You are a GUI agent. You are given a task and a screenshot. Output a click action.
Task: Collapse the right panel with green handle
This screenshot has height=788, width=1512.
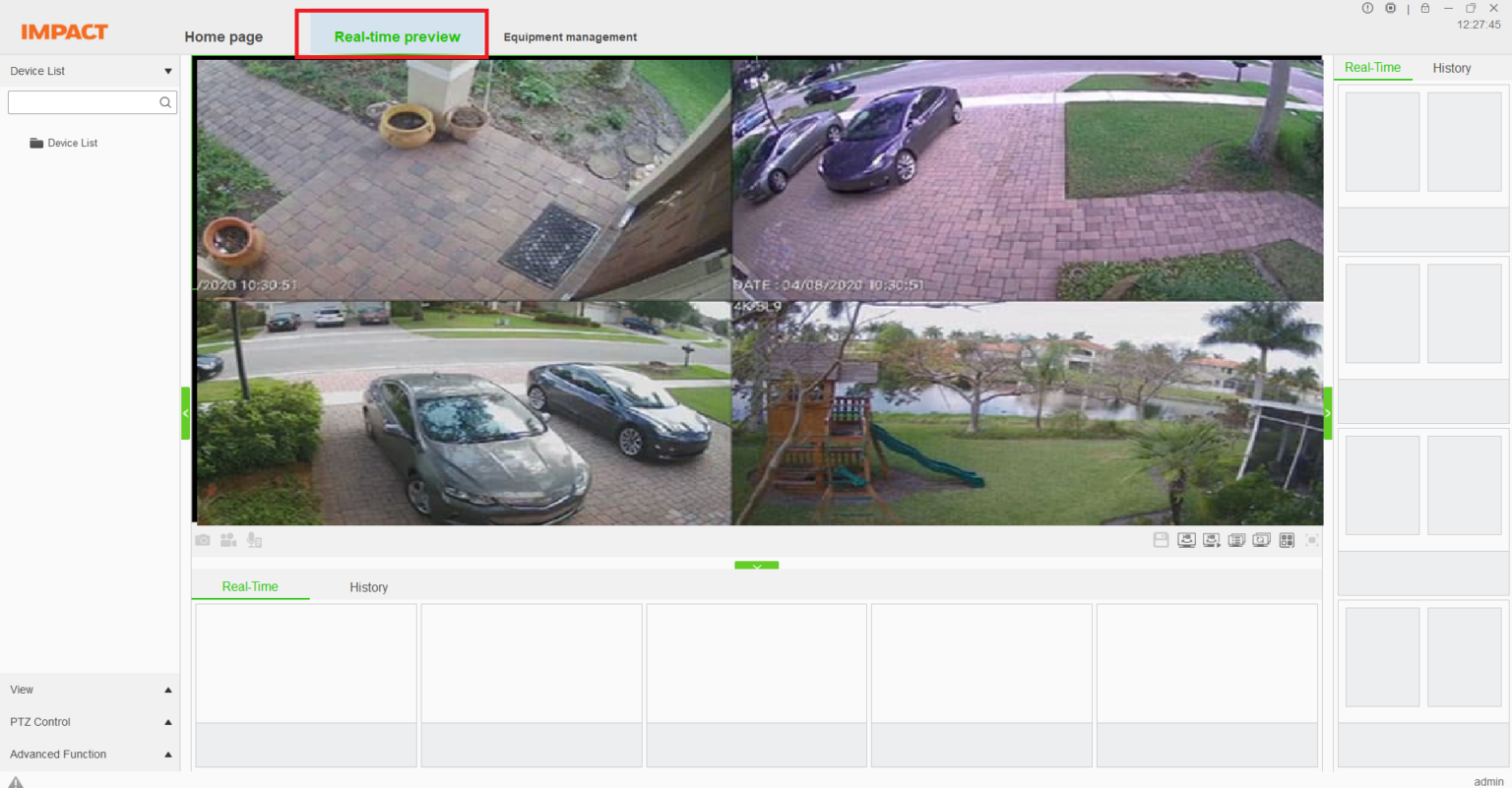(x=1328, y=413)
